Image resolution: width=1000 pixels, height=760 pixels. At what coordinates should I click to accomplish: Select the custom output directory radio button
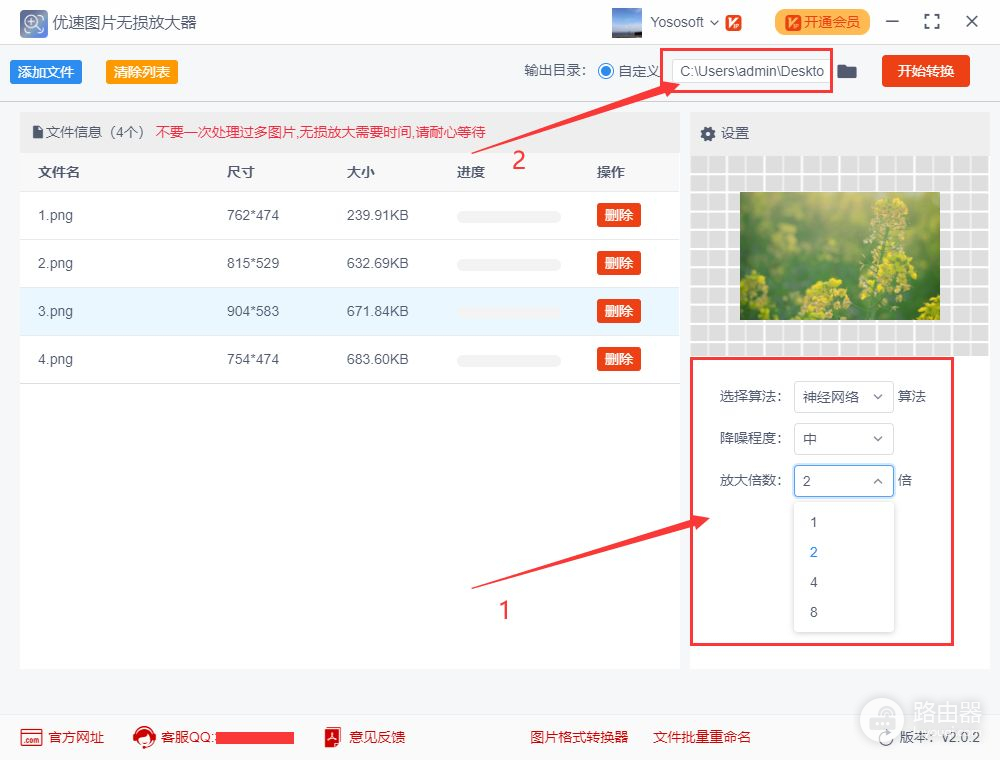605,71
